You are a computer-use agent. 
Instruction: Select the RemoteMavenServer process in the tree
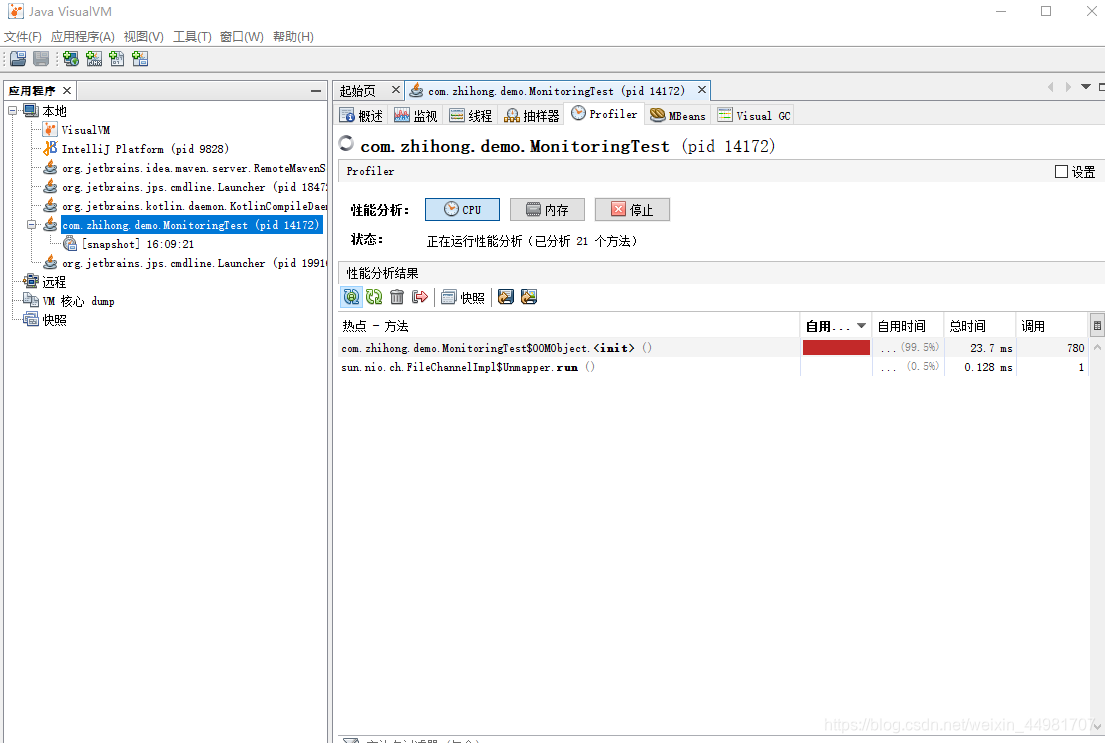point(193,168)
